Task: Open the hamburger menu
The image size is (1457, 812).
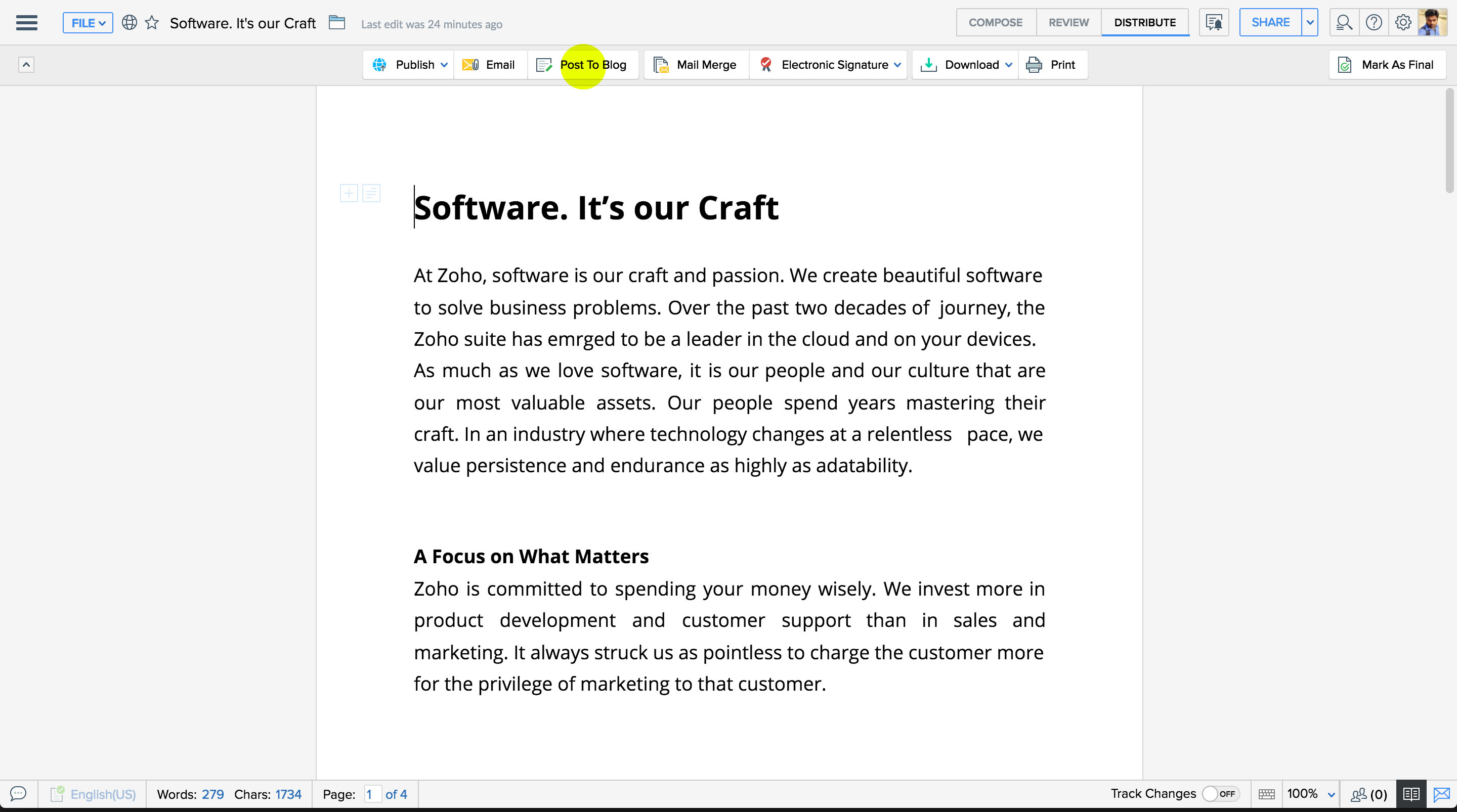Action: click(x=26, y=23)
